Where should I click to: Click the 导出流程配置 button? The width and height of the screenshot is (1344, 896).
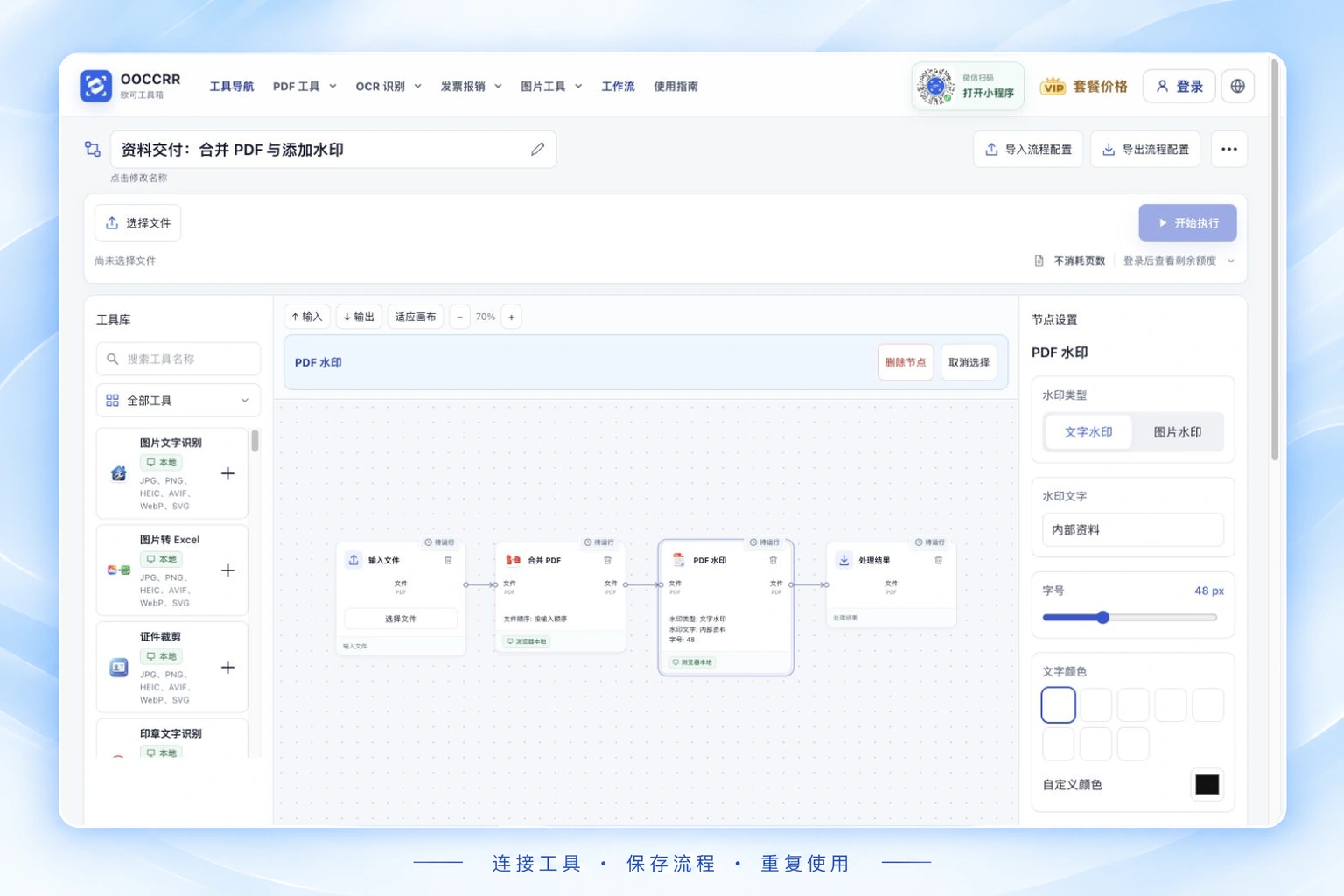pos(1144,150)
